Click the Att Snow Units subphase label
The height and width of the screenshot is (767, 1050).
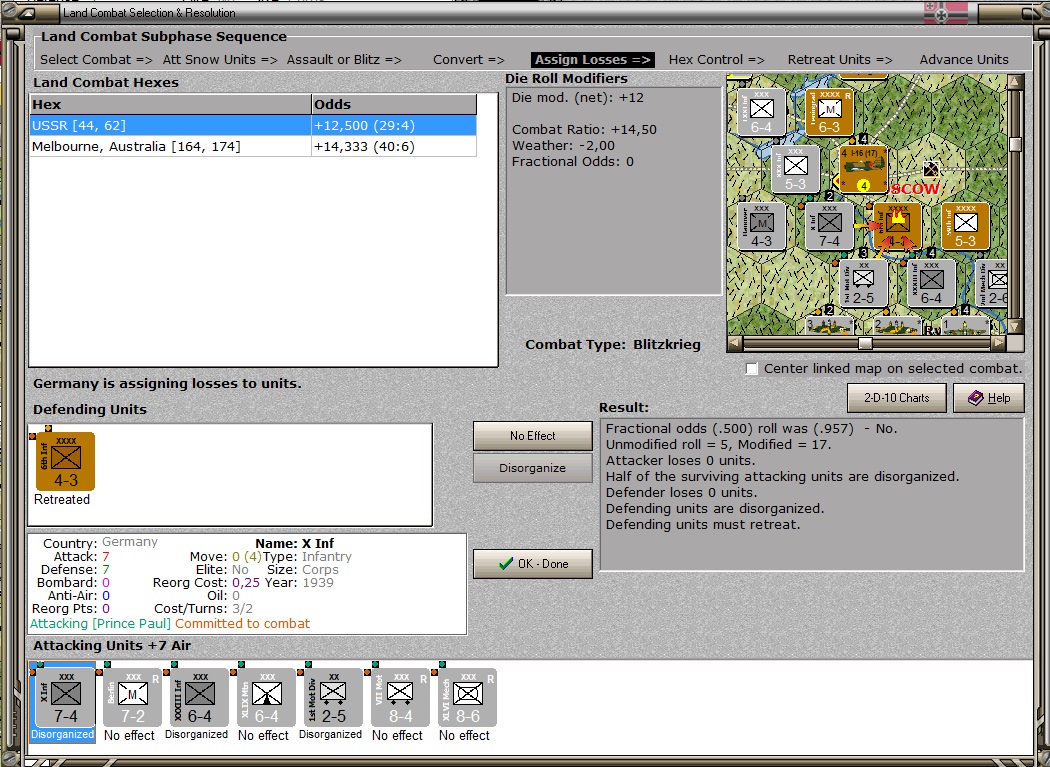click(220, 60)
